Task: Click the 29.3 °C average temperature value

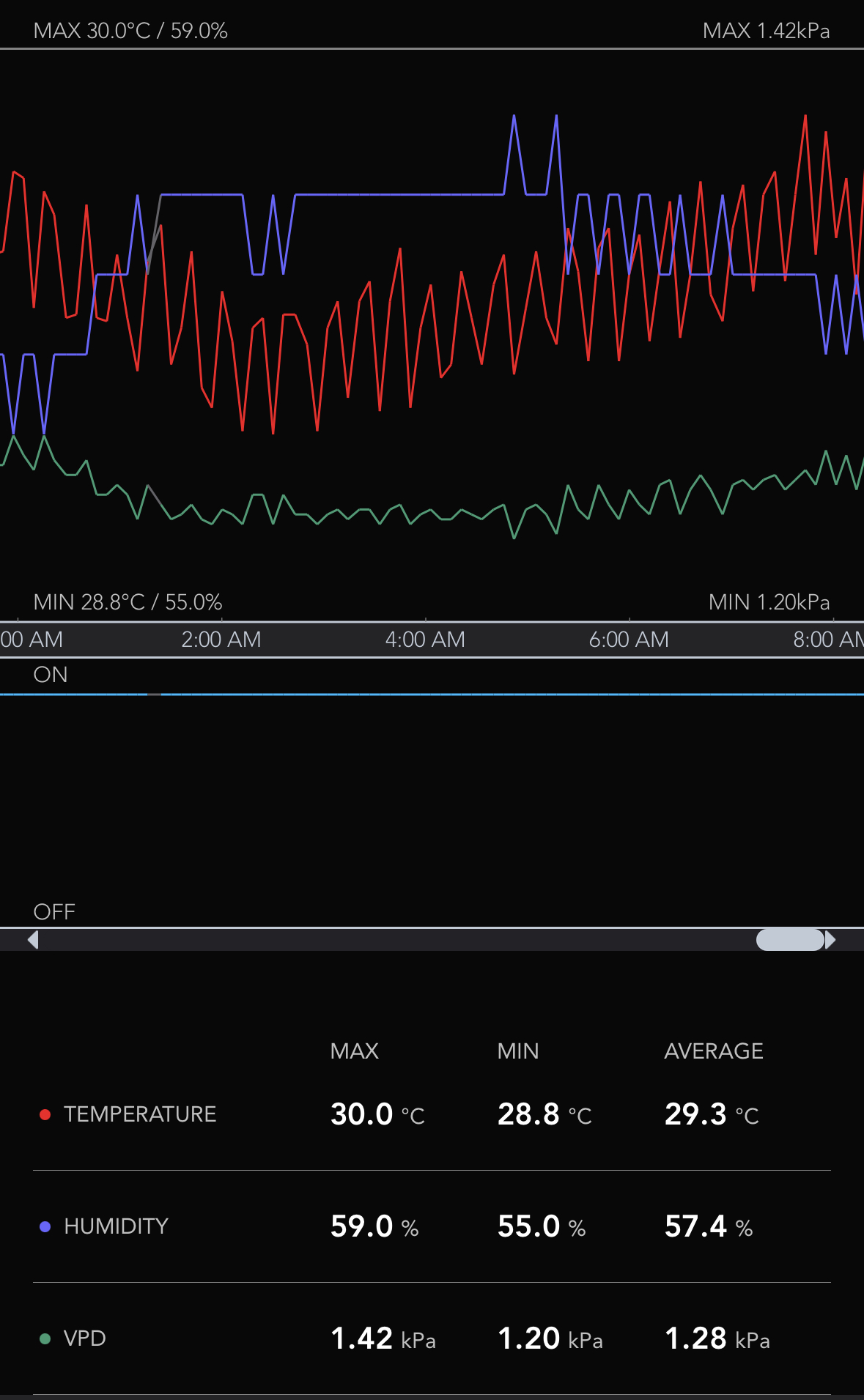Action: 711,1114
